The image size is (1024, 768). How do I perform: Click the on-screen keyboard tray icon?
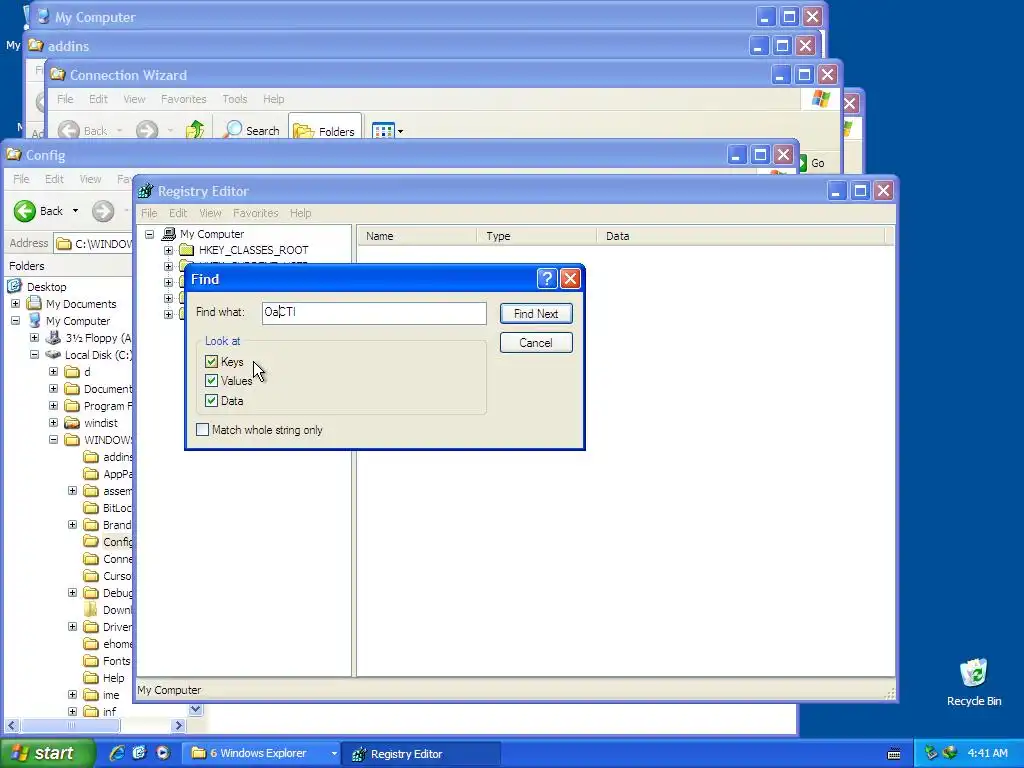894,754
